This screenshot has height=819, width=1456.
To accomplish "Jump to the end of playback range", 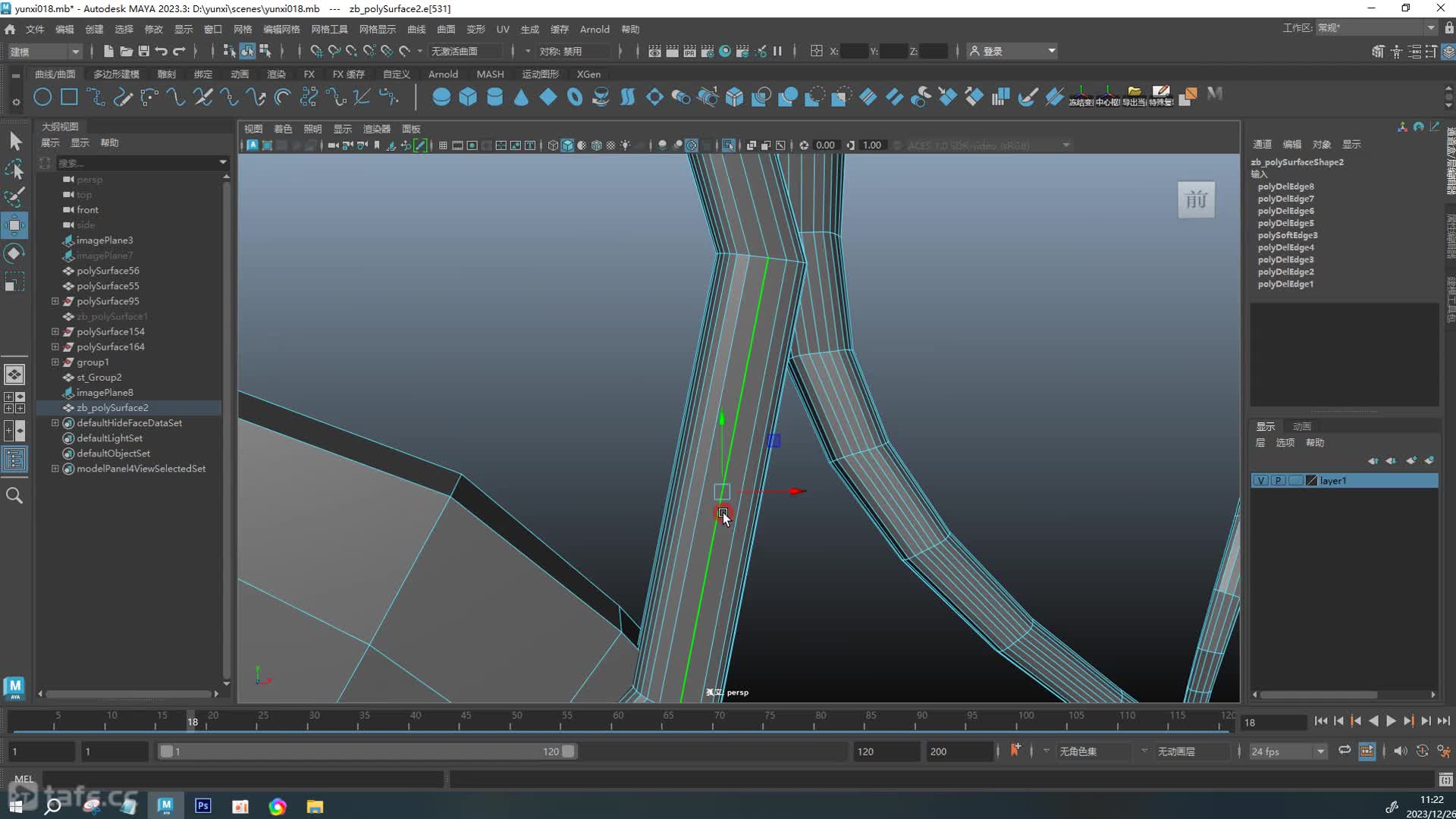I will [x=1443, y=721].
